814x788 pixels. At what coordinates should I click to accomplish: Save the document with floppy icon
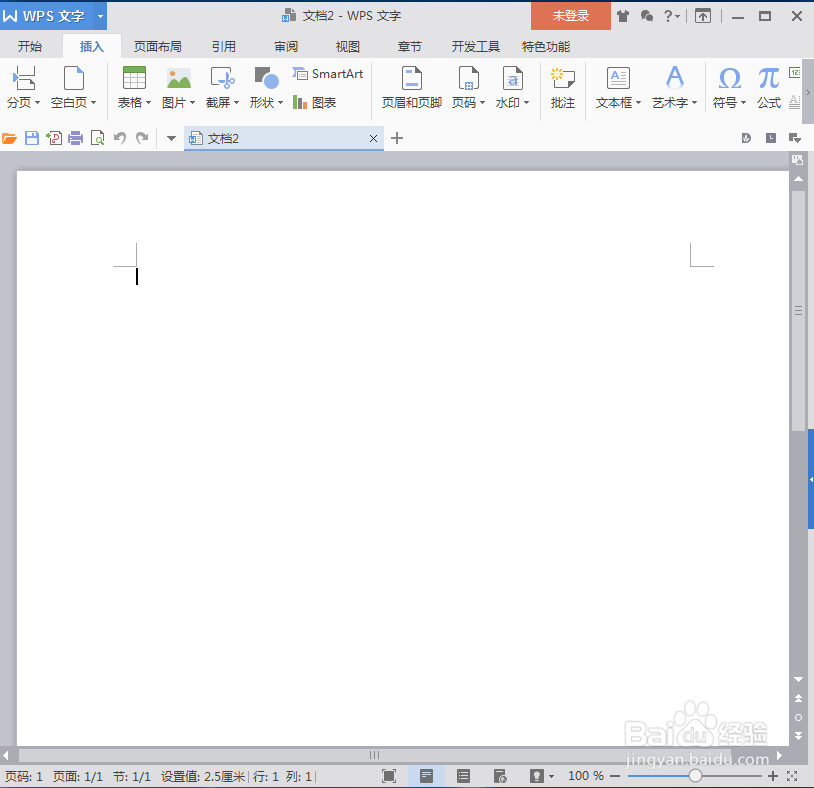click(x=32, y=138)
